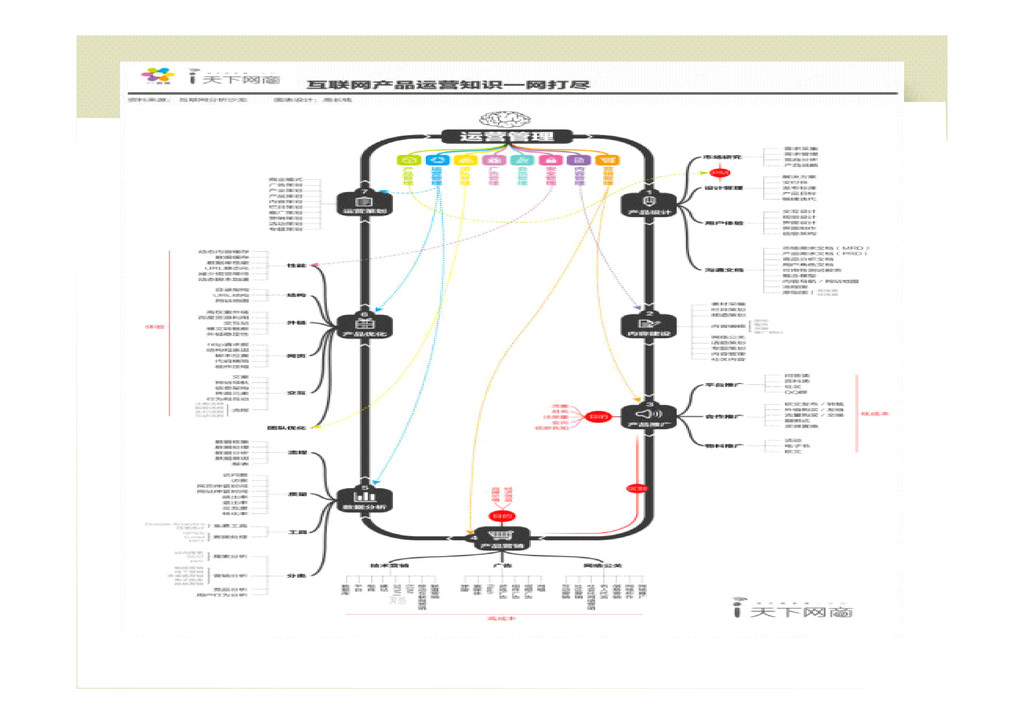Click the 广告 branch under 产品营销
This screenshot has height=724, width=1024.
(x=502, y=565)
